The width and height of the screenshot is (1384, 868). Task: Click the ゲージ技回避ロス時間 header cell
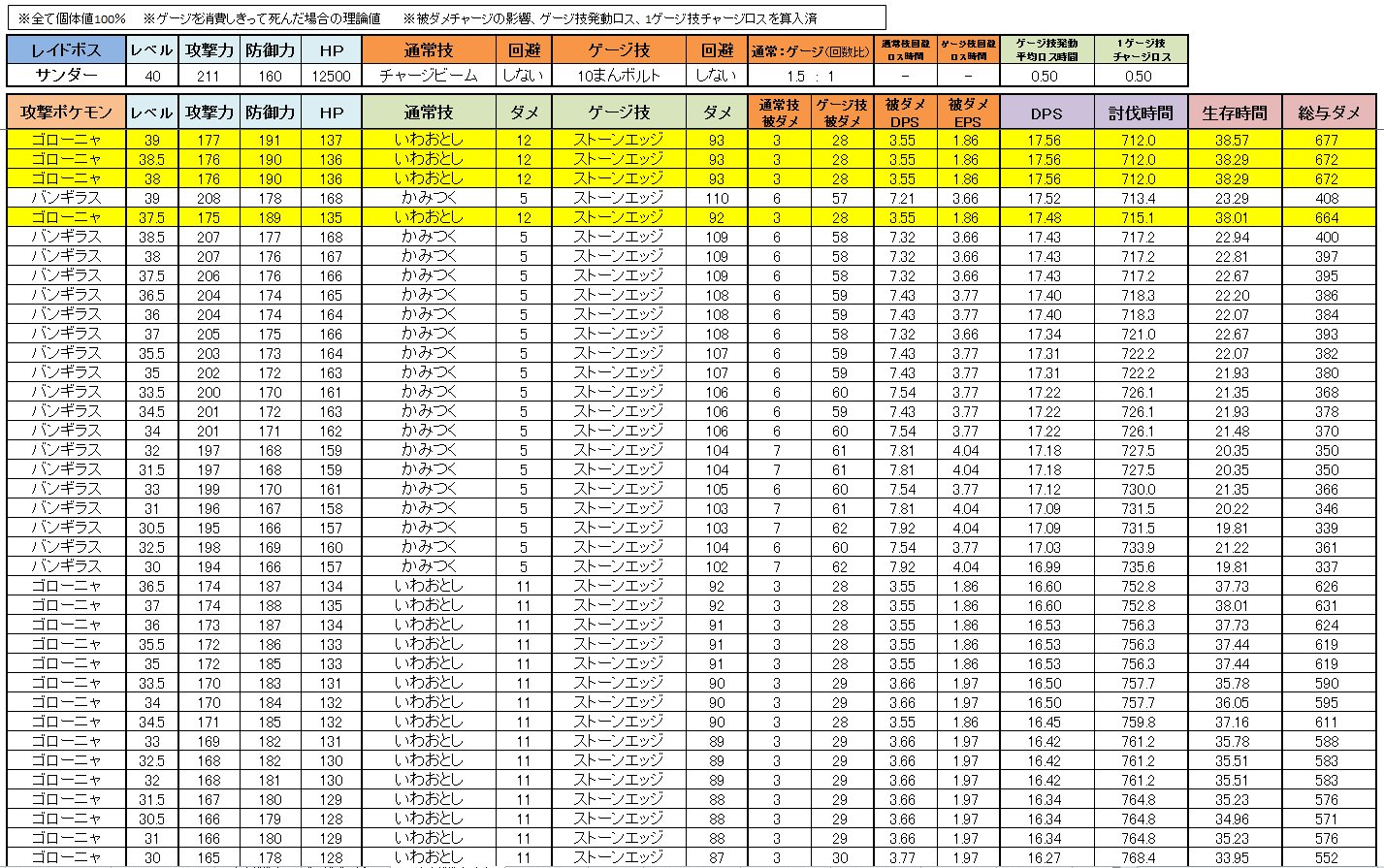pyautogui.click(x=967, y=50)
